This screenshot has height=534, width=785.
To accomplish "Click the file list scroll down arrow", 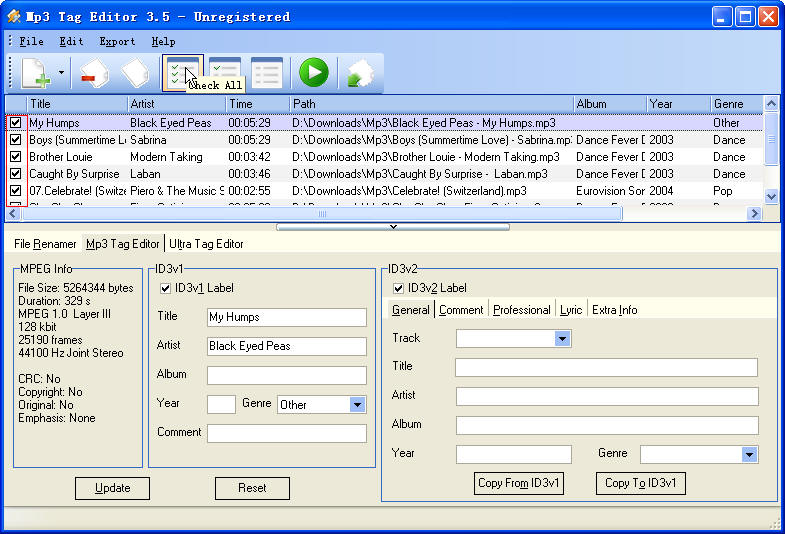I will (x=771, y=197).
